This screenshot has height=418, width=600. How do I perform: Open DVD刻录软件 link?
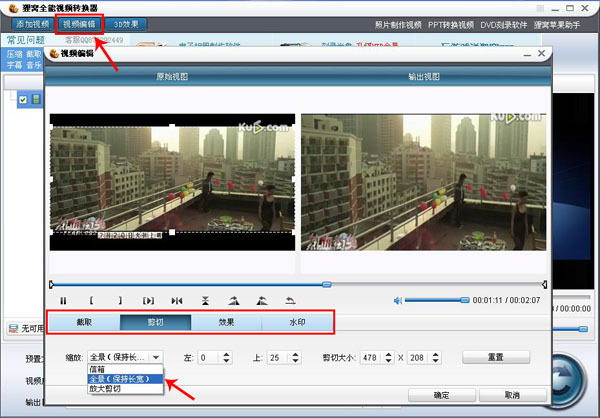pyautogui.click(x=504, y=25)
